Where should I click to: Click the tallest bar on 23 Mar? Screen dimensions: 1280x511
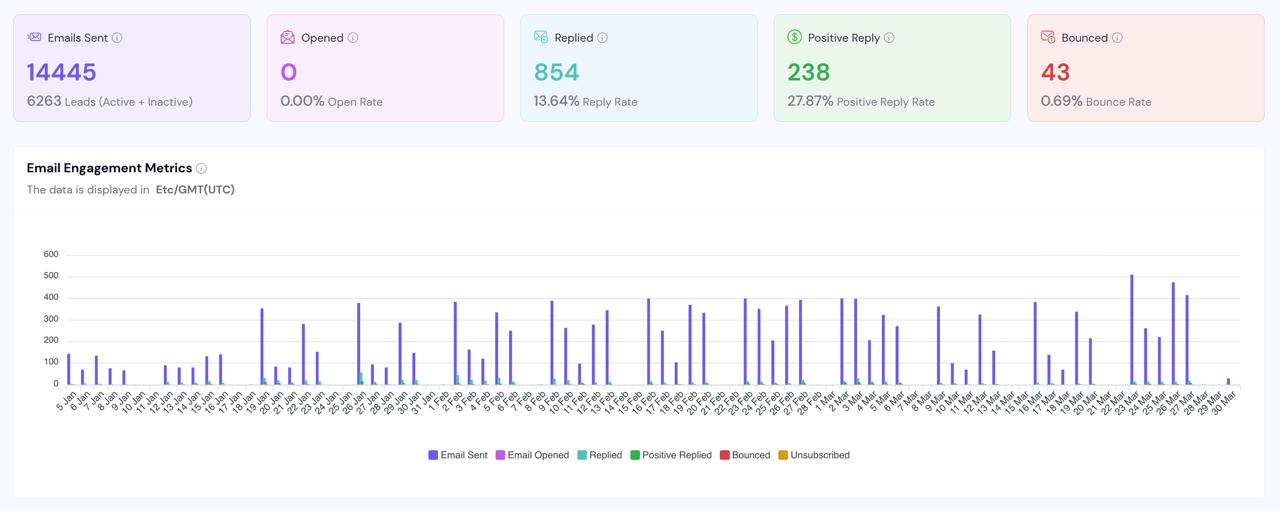[x=1132, y=330]
